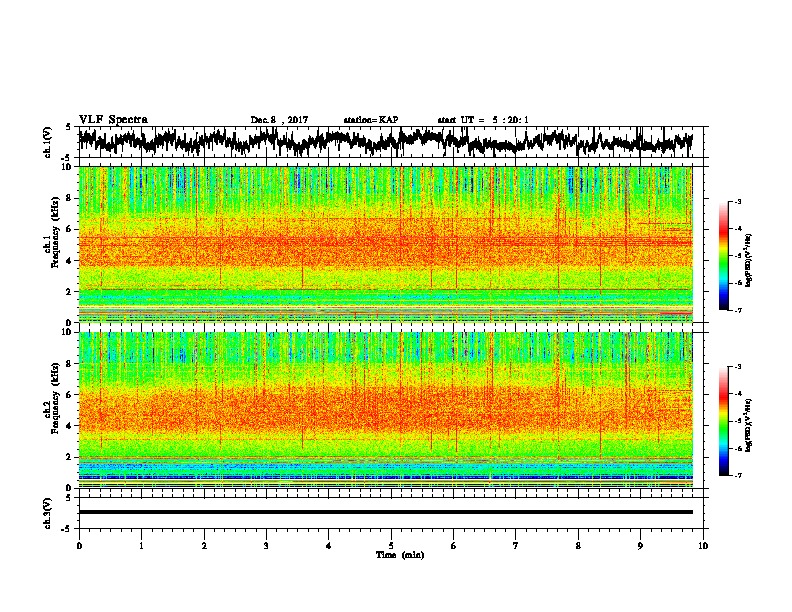
Task: Click the "6" minute tick label
Action: (x=454, y=546)
